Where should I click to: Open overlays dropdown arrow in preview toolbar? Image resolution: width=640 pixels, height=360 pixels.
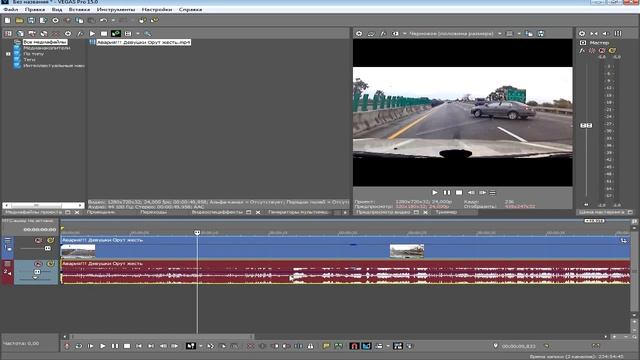519,33
